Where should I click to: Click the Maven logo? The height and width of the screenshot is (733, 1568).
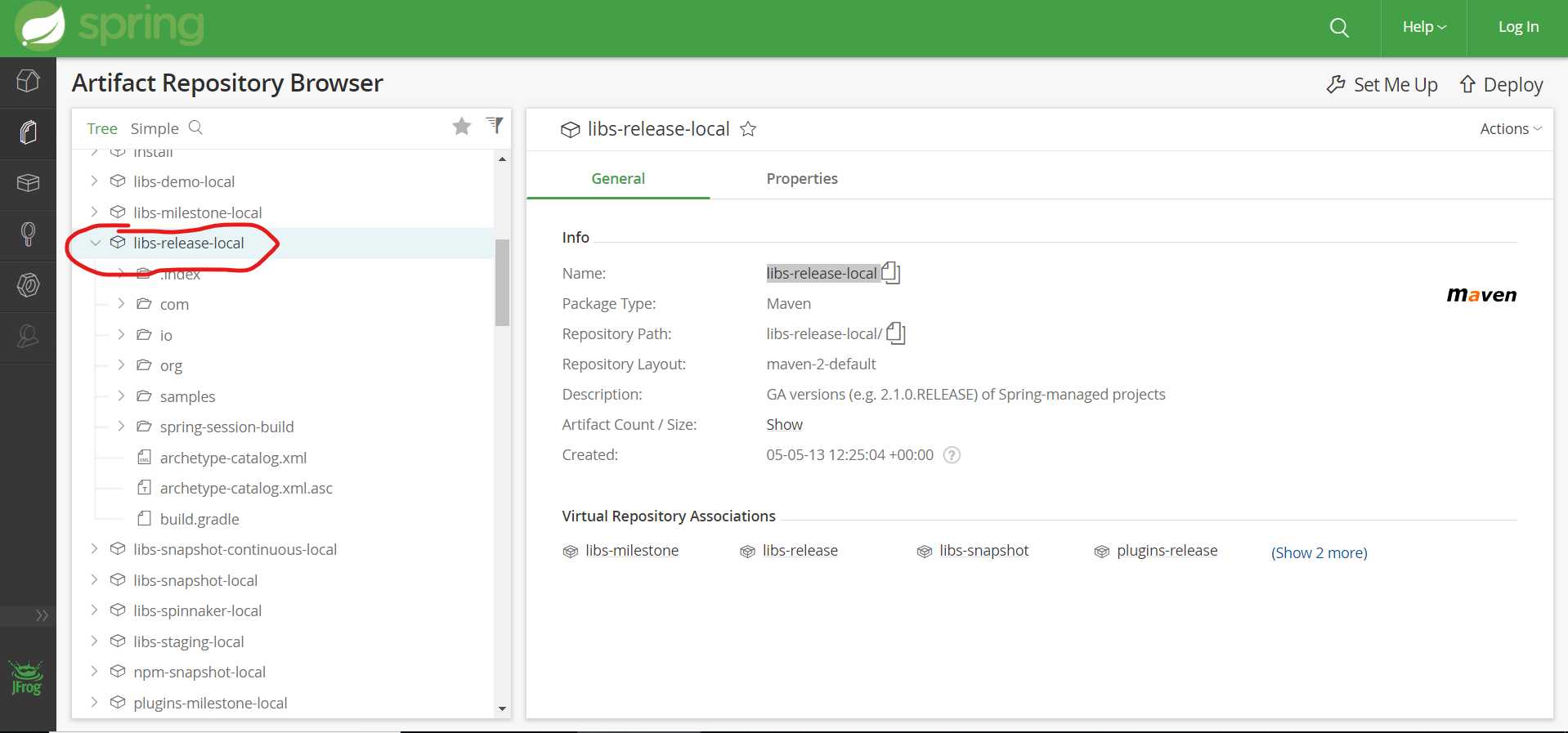[1481, 295]
